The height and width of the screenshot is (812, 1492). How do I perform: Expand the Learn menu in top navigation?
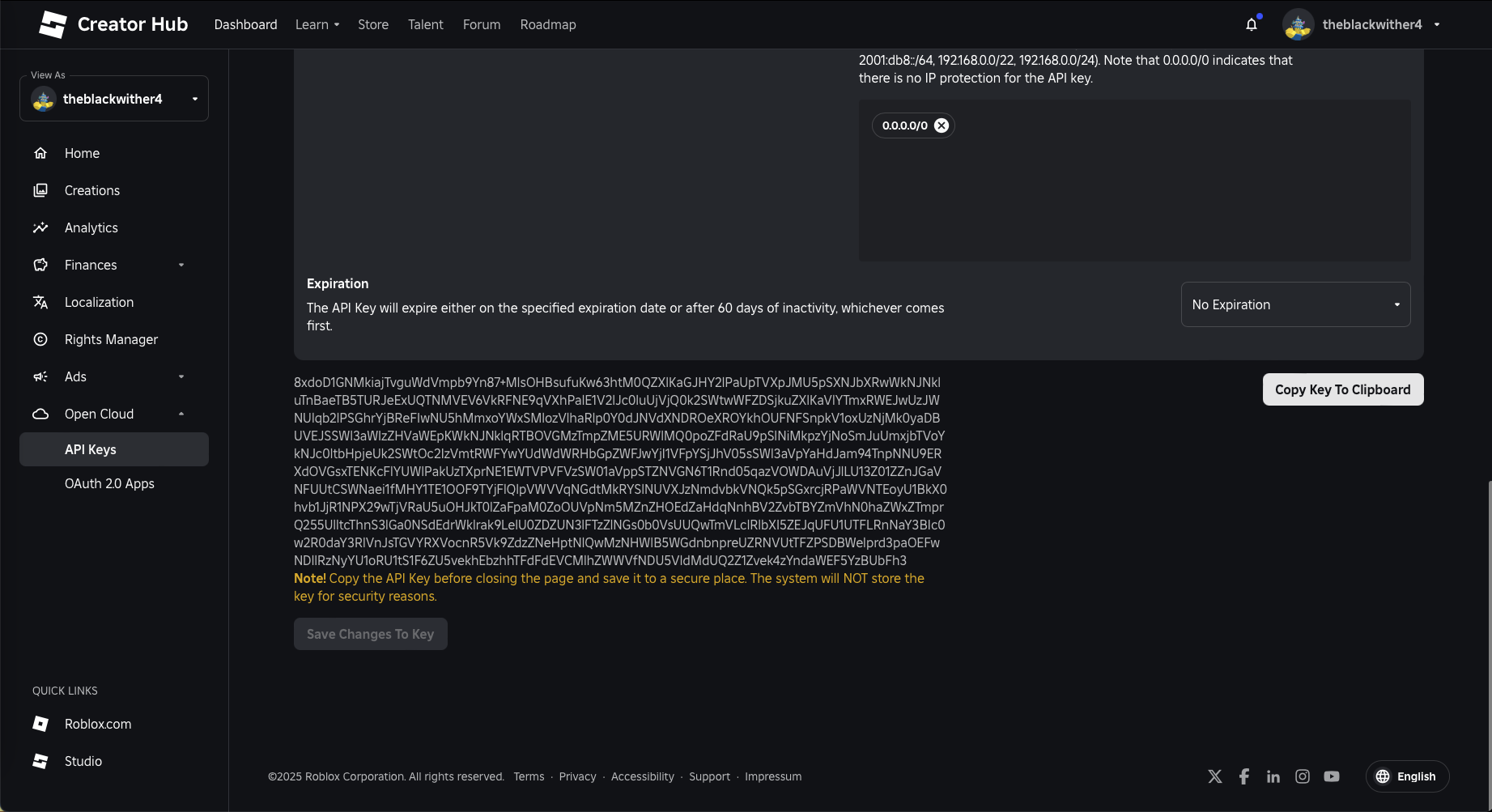[x=317, y=24]
